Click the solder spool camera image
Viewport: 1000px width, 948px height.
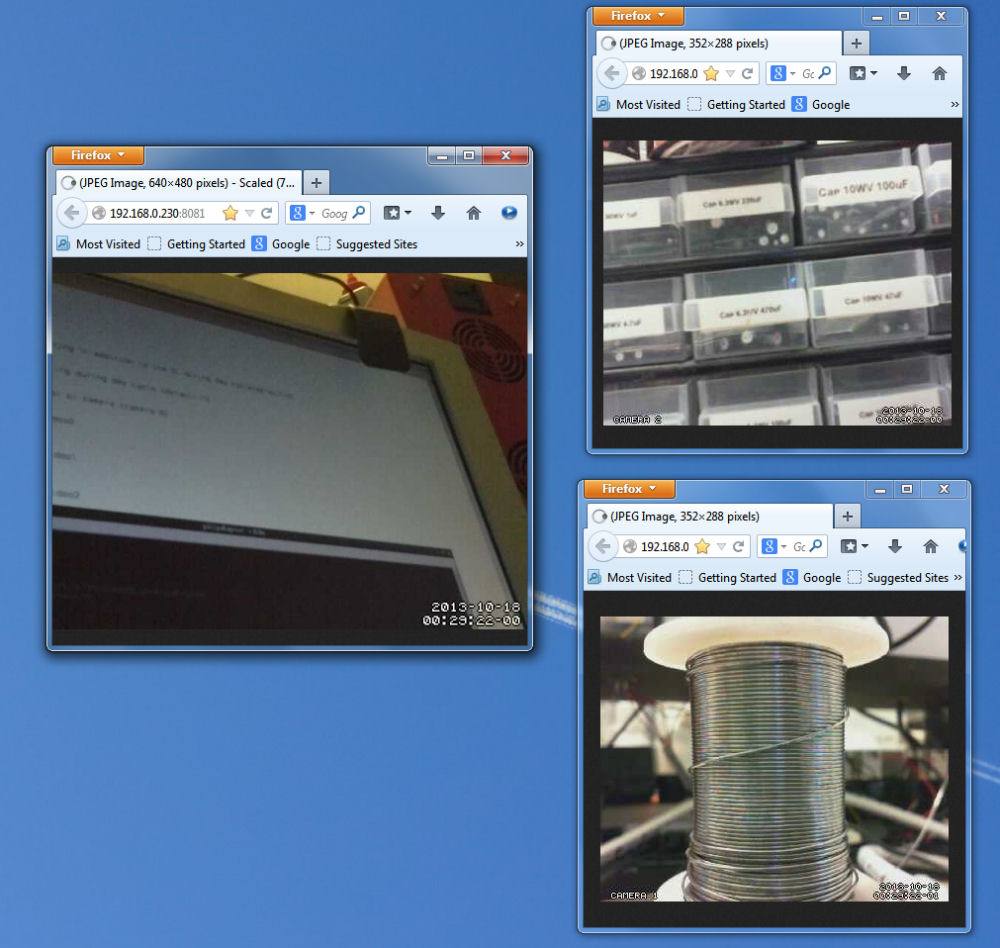[x=774, y=758]
